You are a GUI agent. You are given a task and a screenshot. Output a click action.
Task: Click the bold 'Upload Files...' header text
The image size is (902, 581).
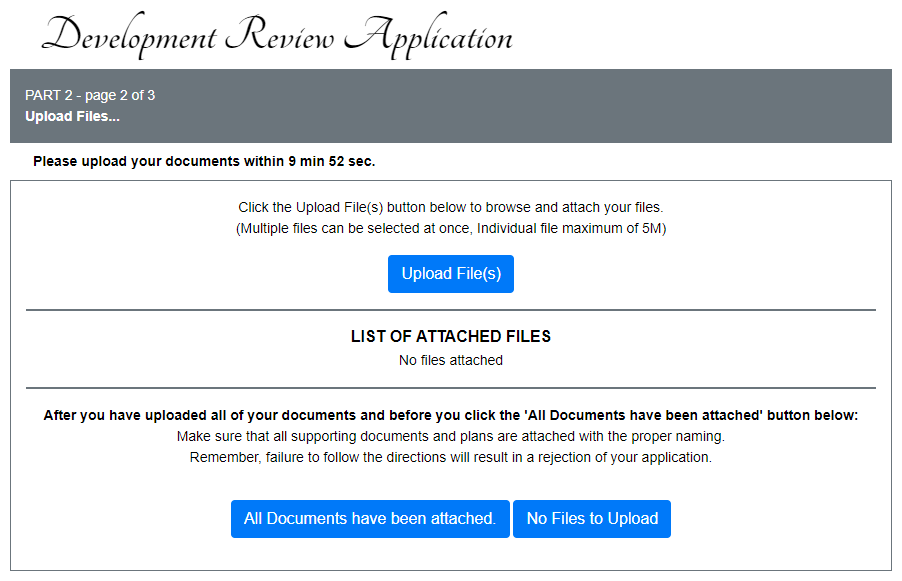pyautogui.click(x=72, y=116)
